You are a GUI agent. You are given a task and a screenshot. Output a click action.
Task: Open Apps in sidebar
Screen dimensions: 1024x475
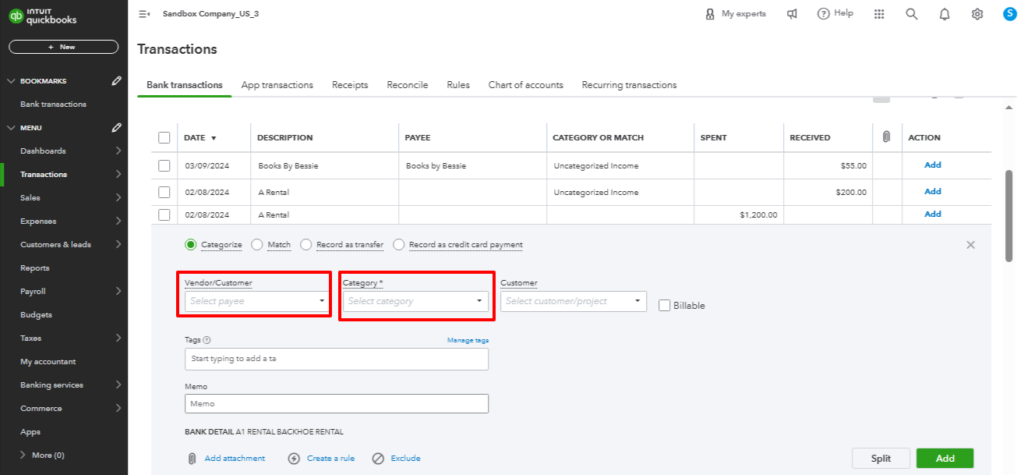(30, 432)
